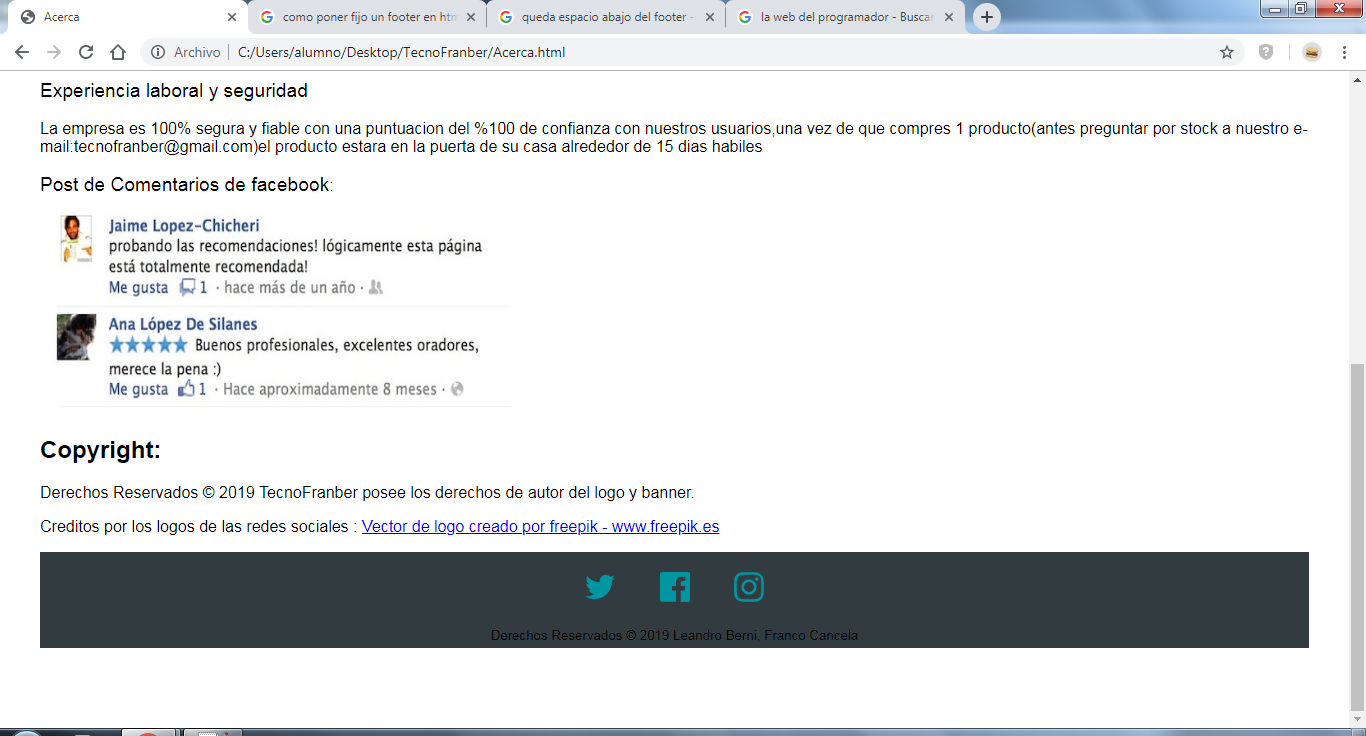The image size is (1366, 736).
Task: Click 'hace más de un año' timestamp
Action: pyautogui.click(x=289, y=288)
